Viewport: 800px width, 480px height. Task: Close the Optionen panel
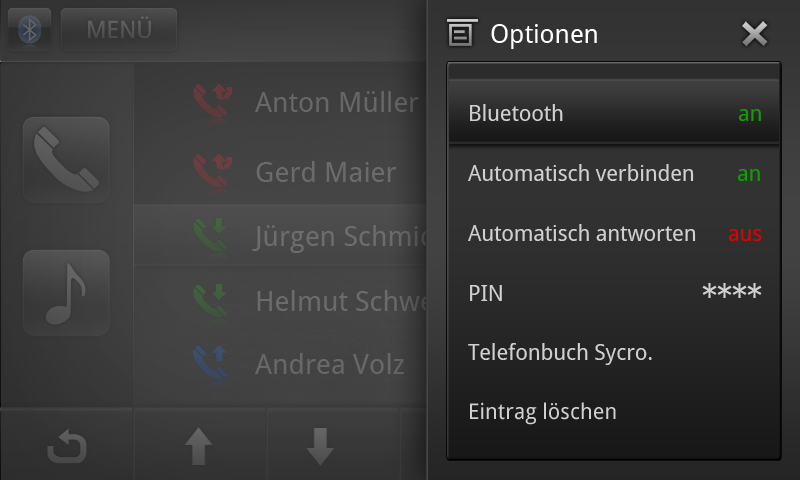754,34
